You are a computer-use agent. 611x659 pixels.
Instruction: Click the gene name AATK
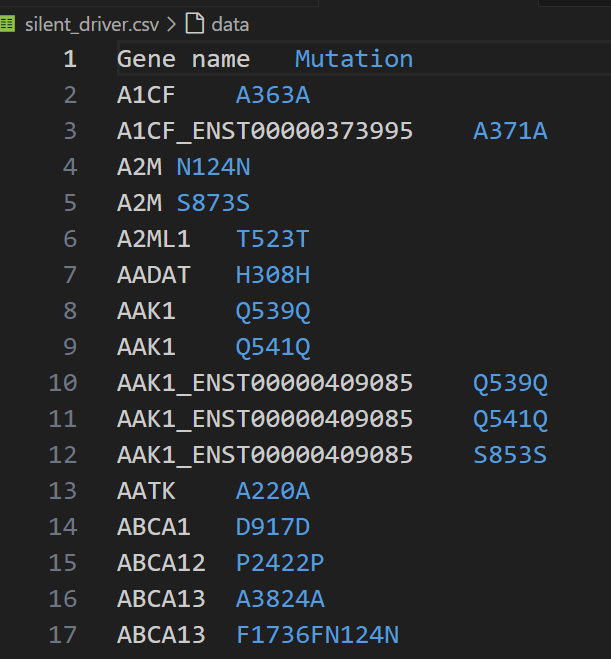point(146,491)
